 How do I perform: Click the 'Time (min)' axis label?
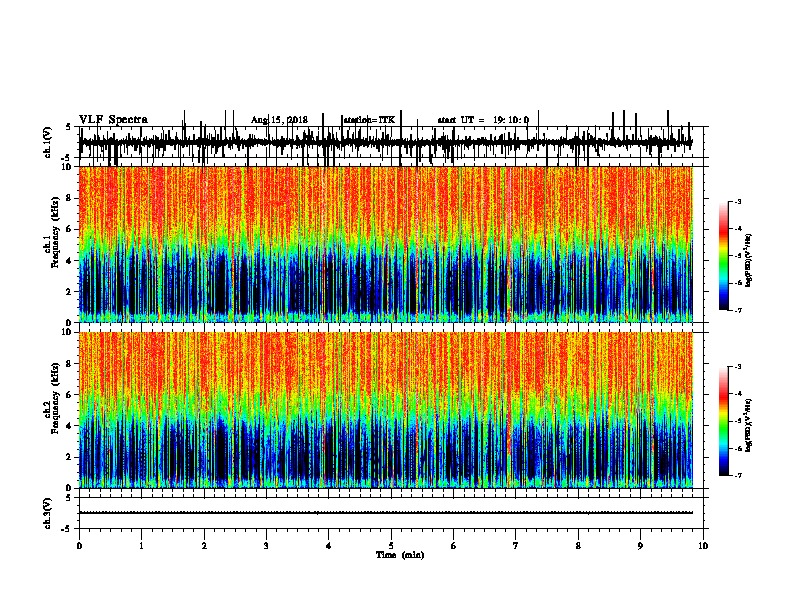click(400, 555)
